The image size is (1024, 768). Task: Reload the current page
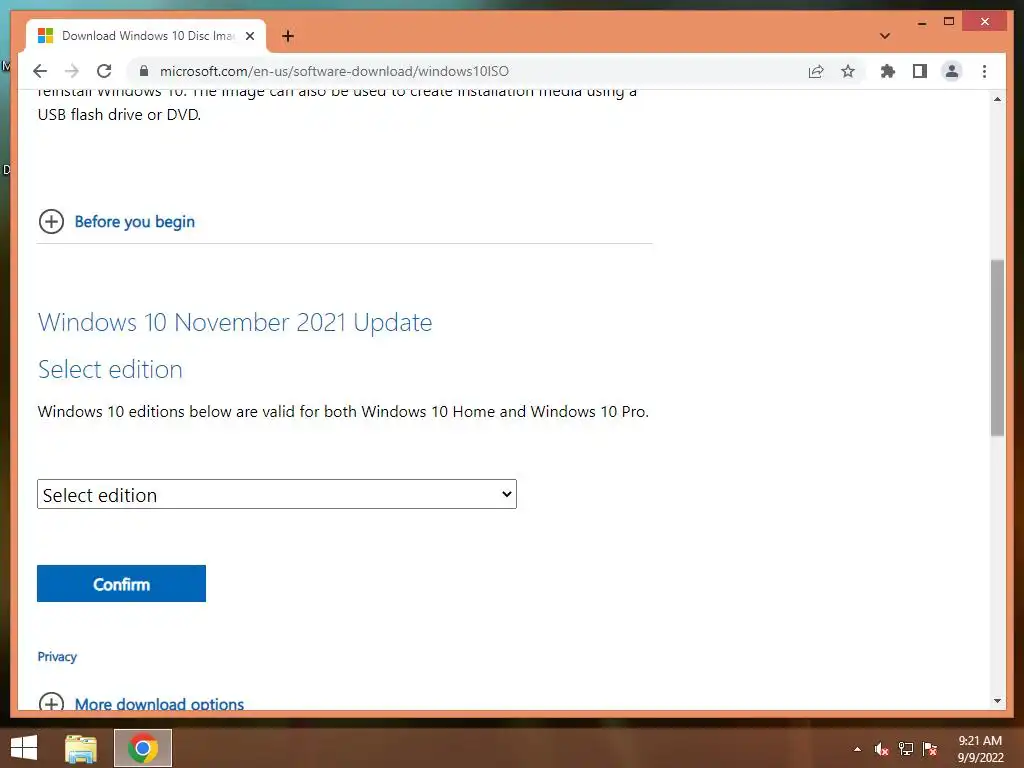coord(104,71)
